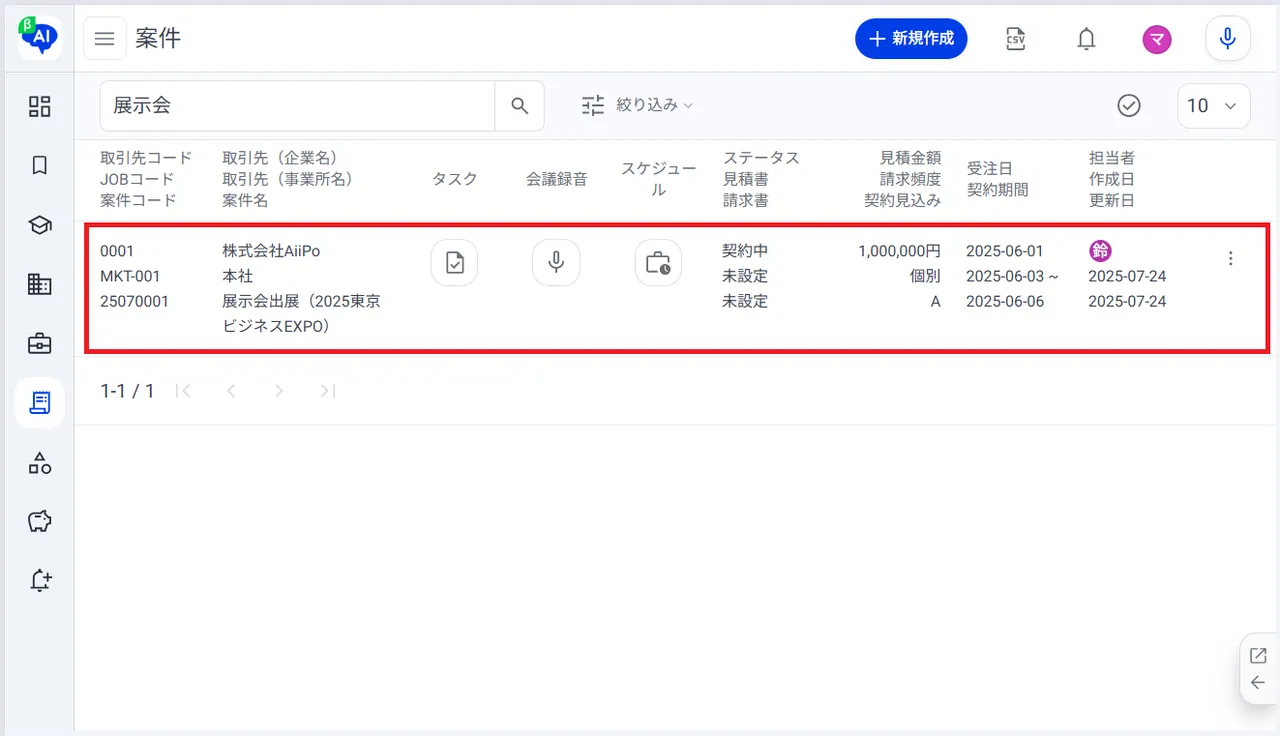
Task: Open the shapes icon in the sidebar
Action: (x=40, y=462)
